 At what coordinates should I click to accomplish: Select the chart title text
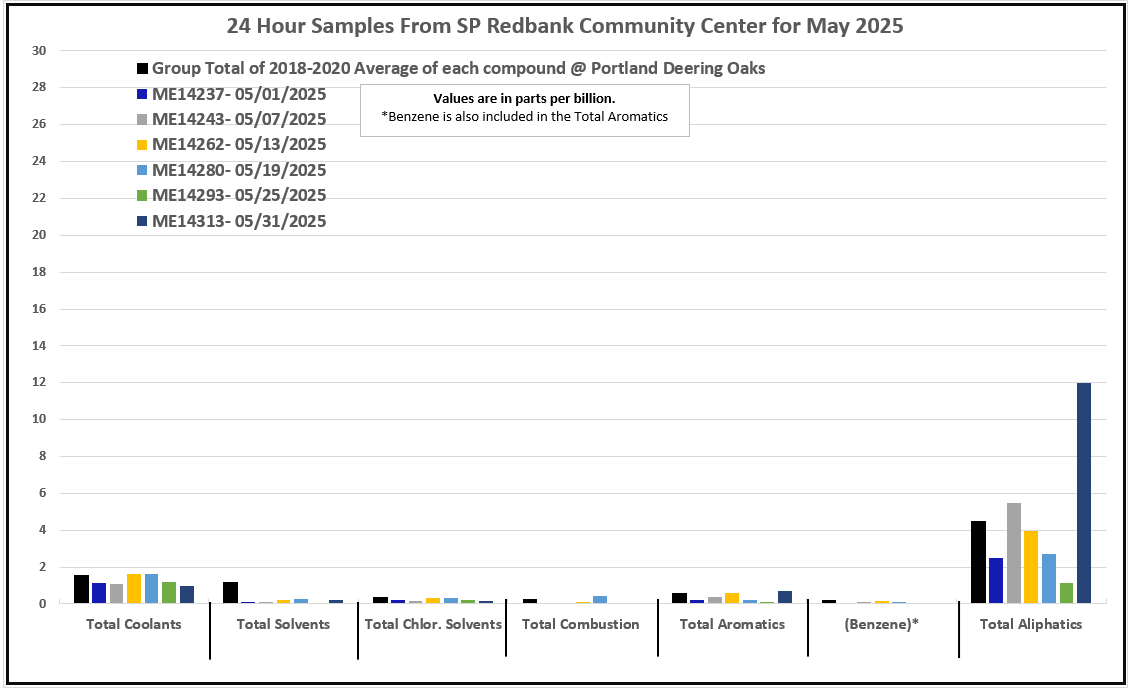pos(565,26)
